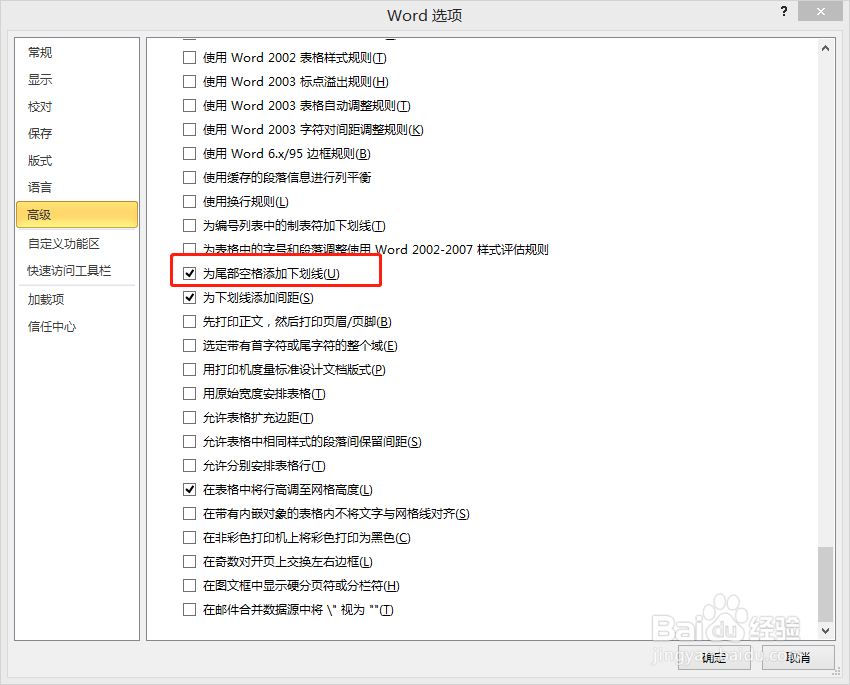The image size is (850, 685).
Task: Switch to the 校对 category
Action: 76,107
